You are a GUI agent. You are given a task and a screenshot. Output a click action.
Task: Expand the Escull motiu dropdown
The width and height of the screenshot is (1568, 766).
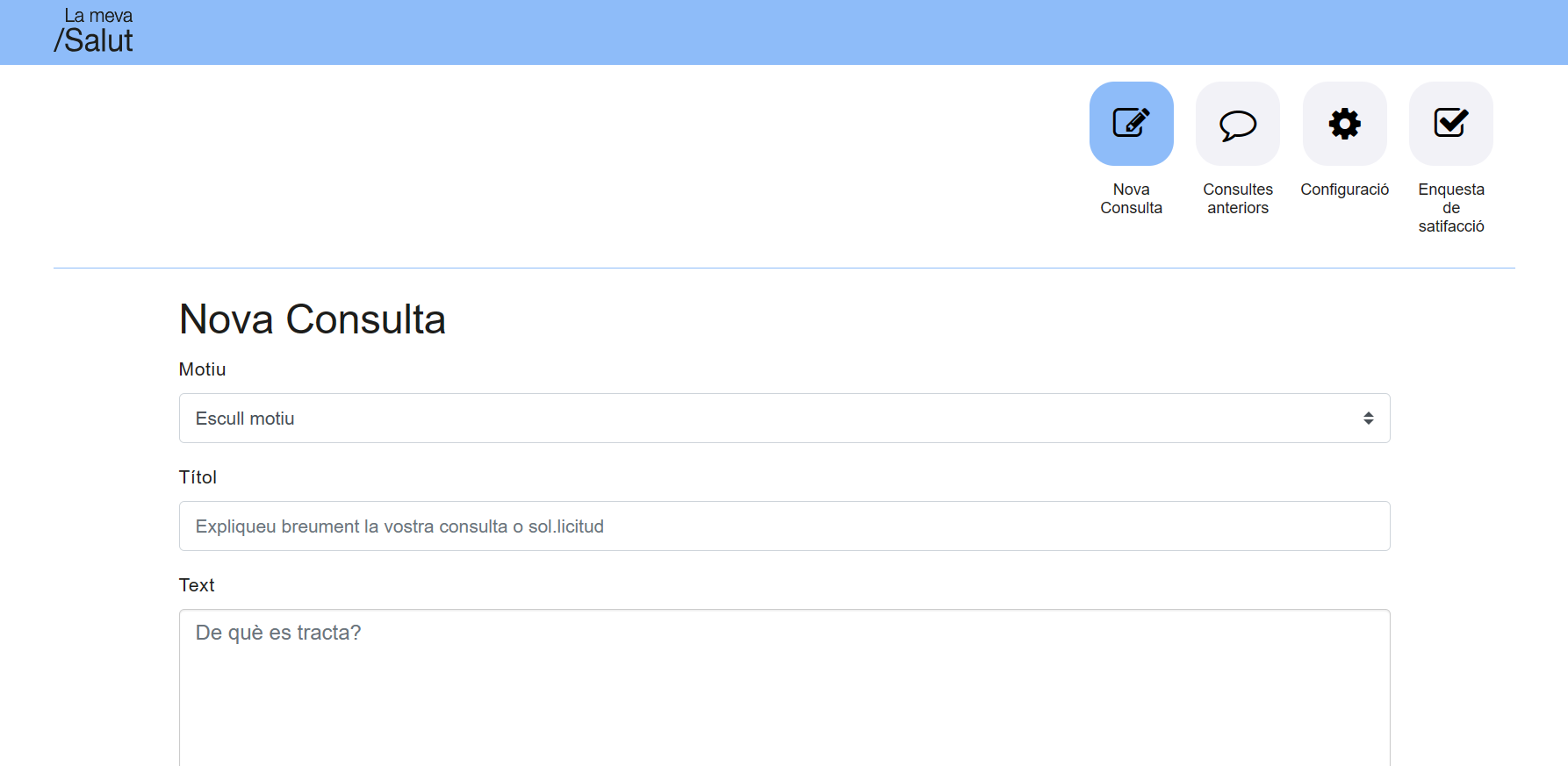(784, 418)
